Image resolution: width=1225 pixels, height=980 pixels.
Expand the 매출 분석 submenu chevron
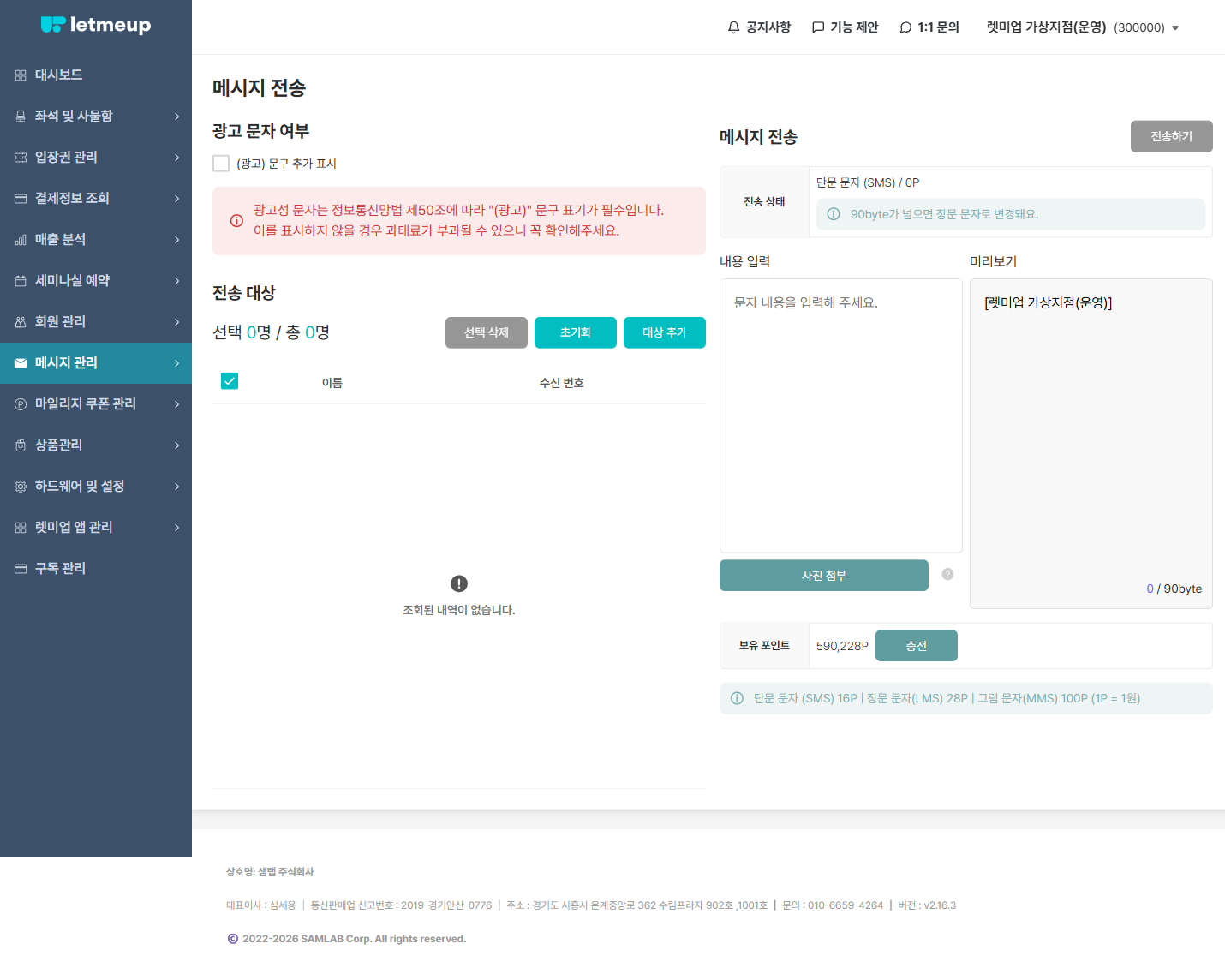[x=177, y=240]
